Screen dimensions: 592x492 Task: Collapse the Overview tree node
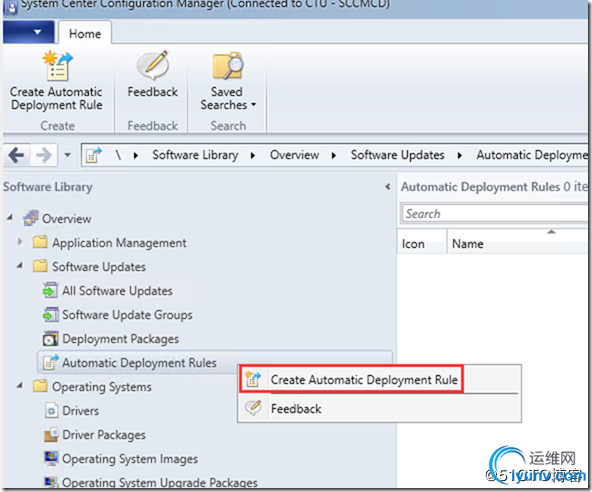(10, 217)
